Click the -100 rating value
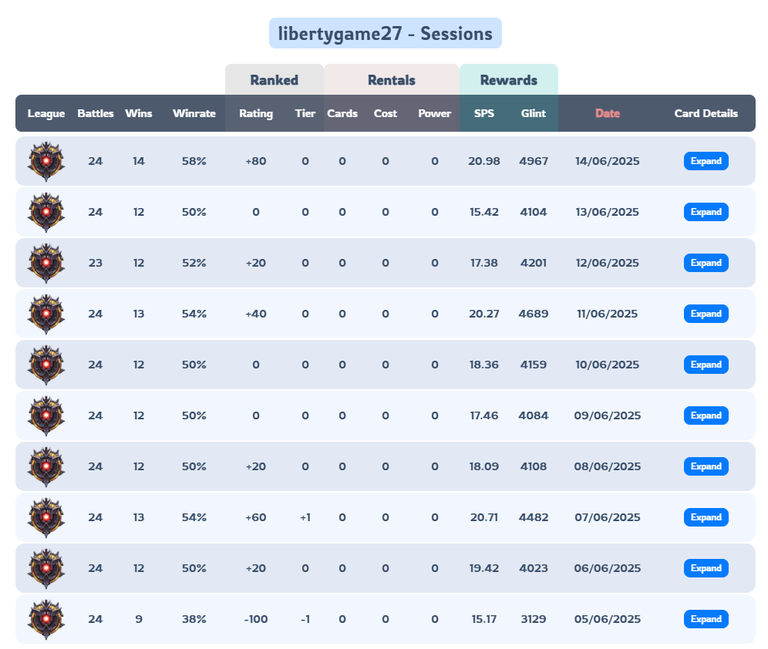This screenshot has width=768, height=649. pos(256,620)
